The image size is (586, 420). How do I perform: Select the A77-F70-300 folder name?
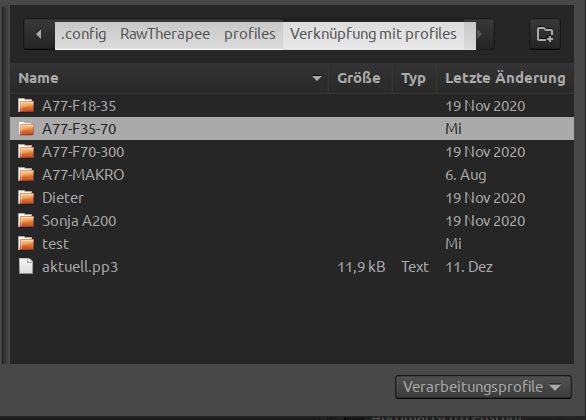(x=83, y=152)
